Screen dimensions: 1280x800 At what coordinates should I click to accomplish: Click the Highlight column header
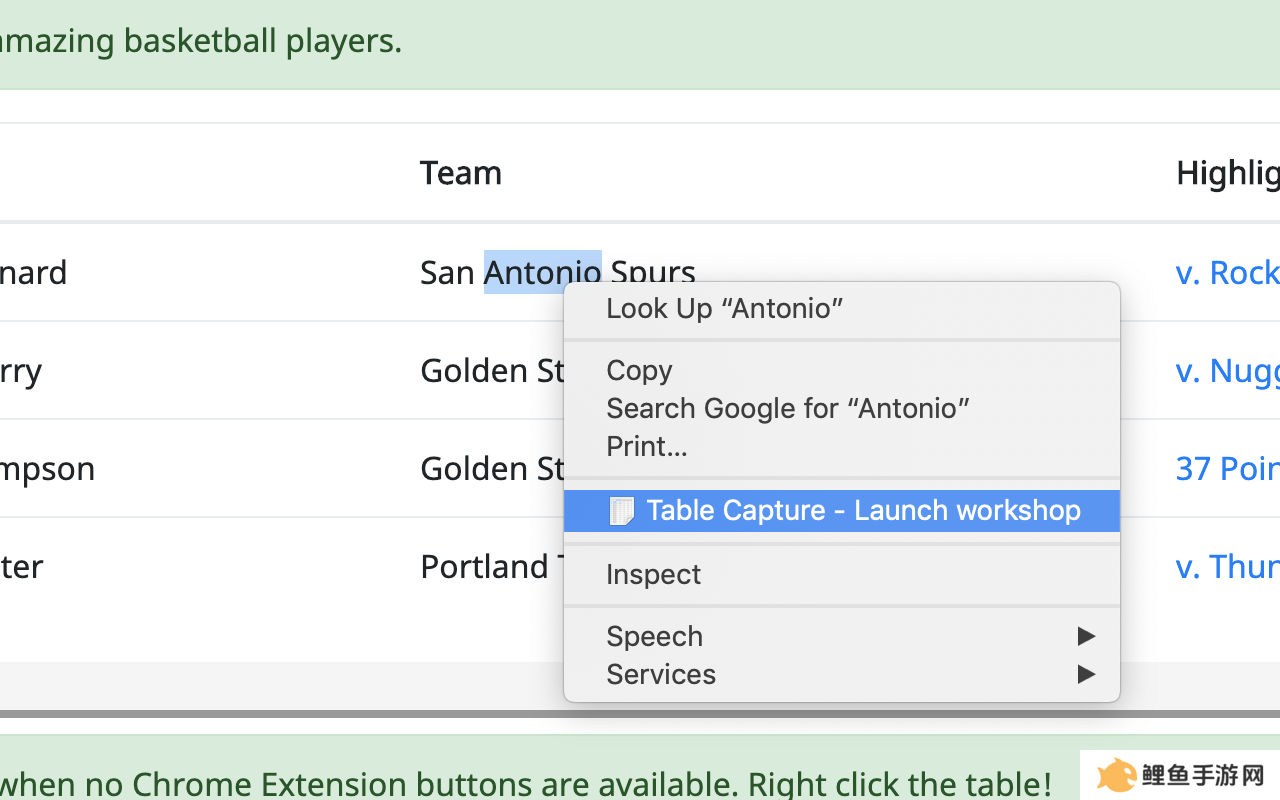tap(1228, 173)
